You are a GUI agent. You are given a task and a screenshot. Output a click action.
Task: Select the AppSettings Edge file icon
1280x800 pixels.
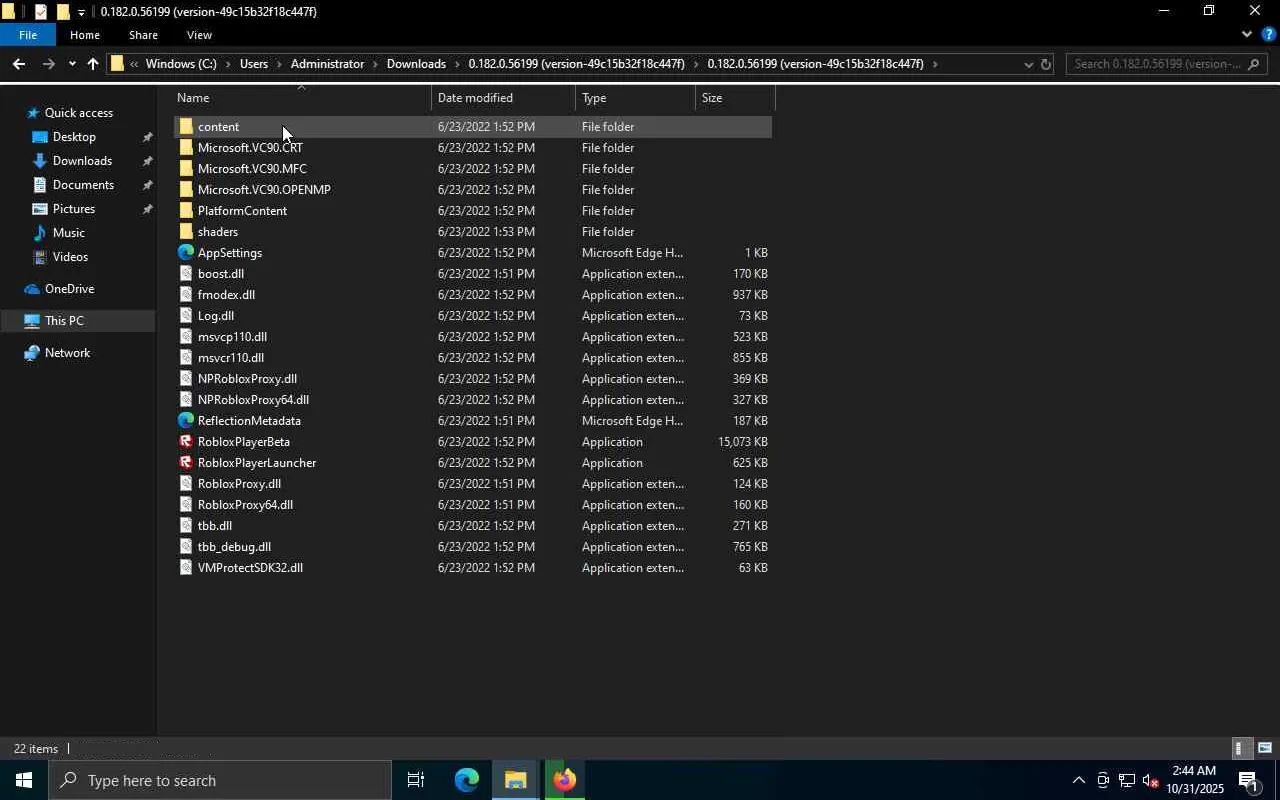[x=186, y=253]
